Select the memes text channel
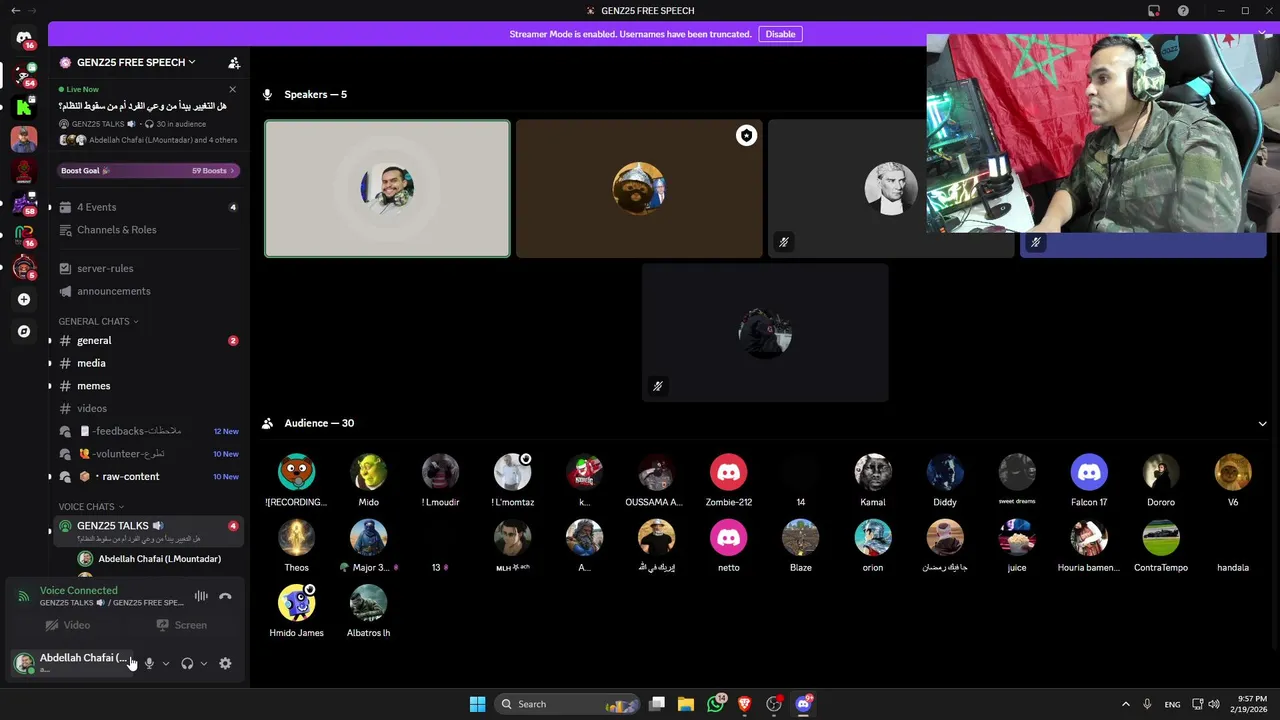Viewport: 1280px width, 720px height. (148, 386)
